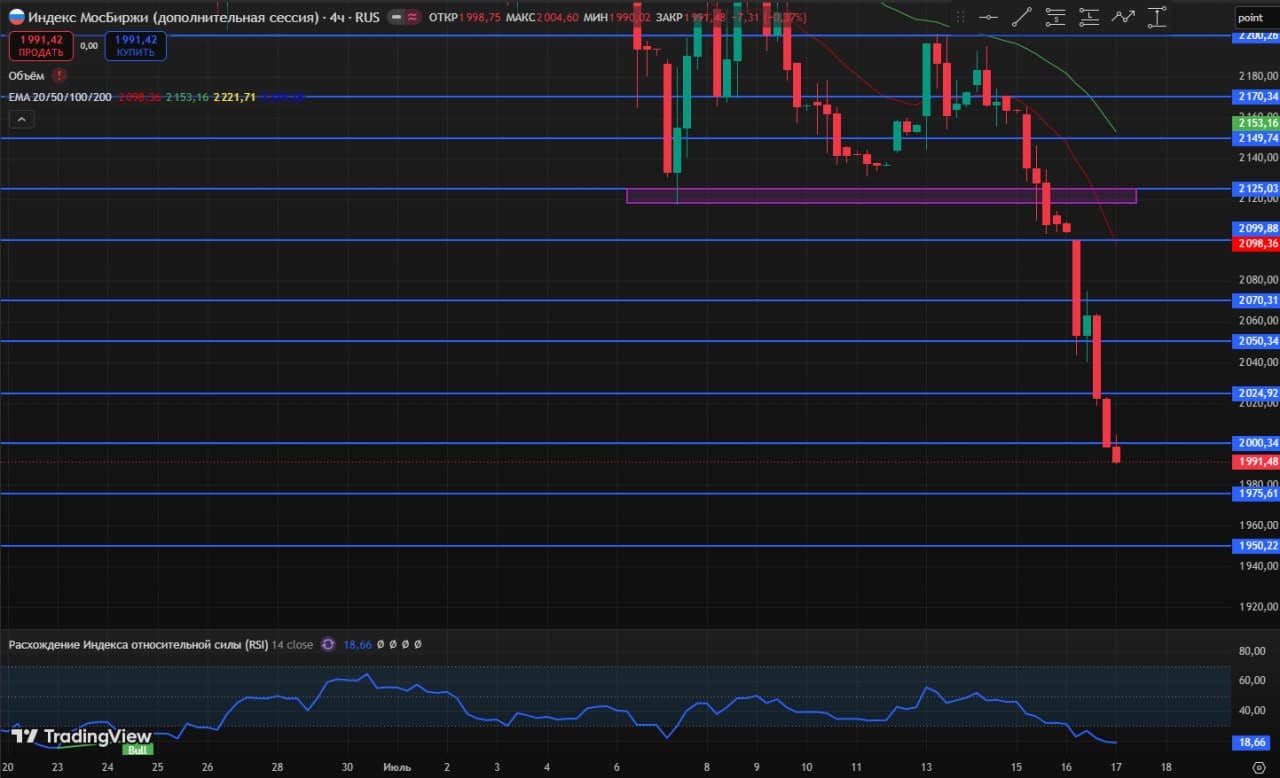Choose the zigzag path arrow tool
The image size is (1280, 778).
coord(1124,16)
